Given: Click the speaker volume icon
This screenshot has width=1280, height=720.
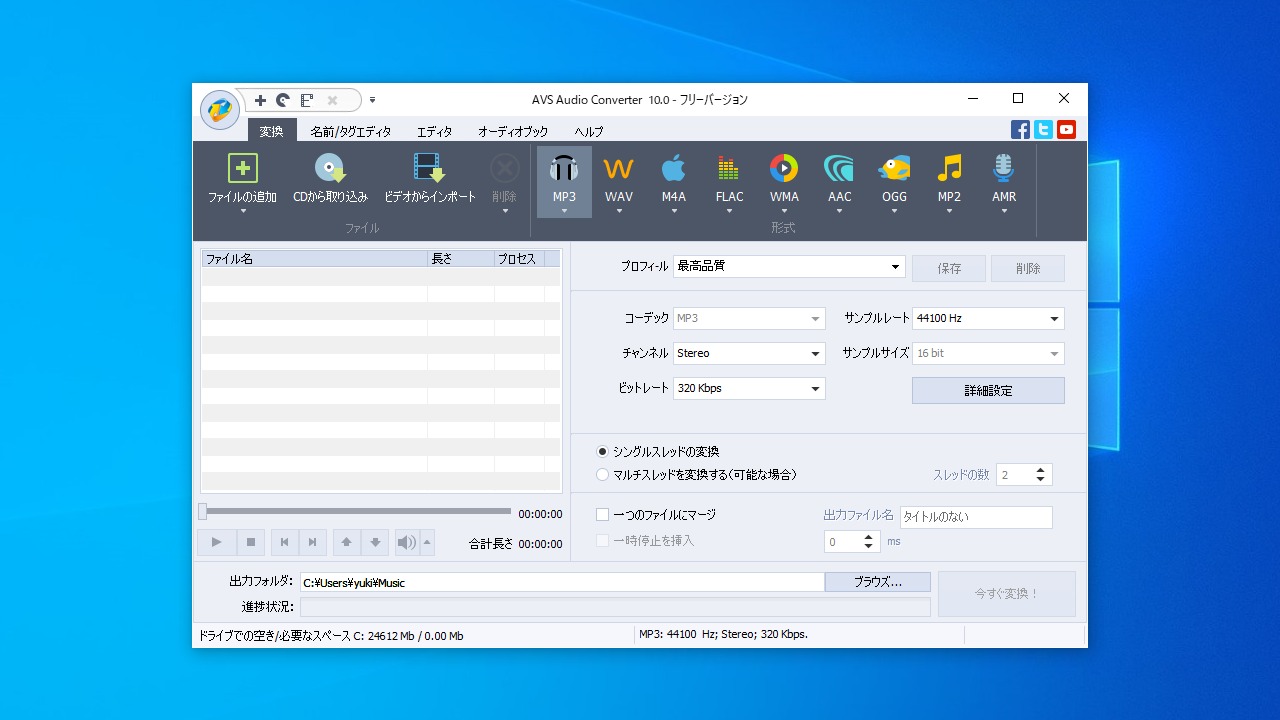Looking at the screenshot, I should pos(406,542).
